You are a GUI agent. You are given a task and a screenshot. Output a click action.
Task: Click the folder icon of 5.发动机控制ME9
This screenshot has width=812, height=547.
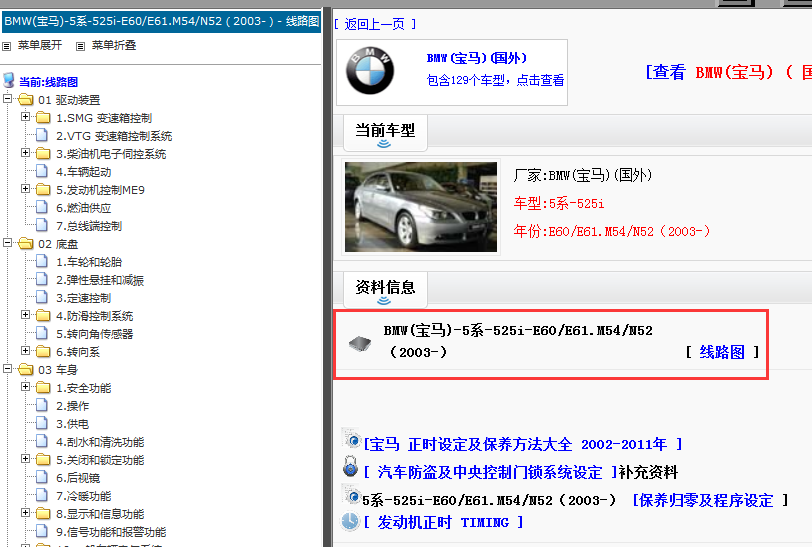[43, 189]
